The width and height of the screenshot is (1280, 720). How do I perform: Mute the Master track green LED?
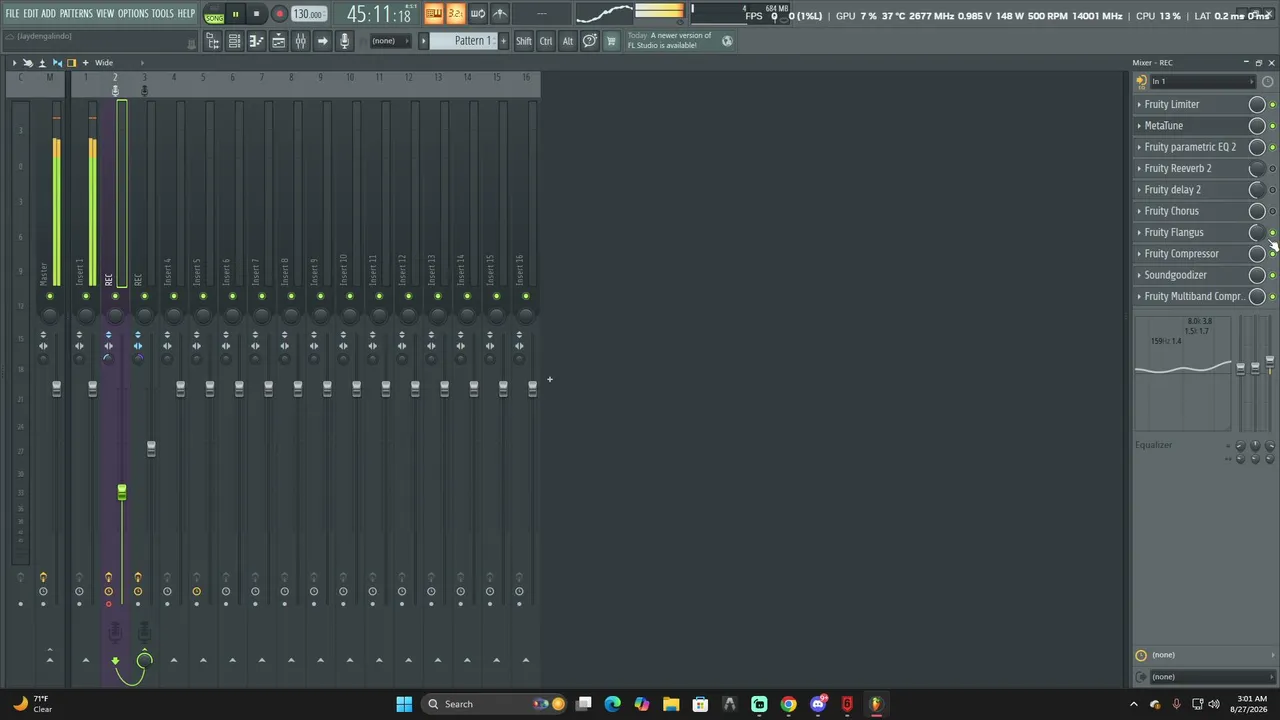pyautogui.click(x=50, y=296)
